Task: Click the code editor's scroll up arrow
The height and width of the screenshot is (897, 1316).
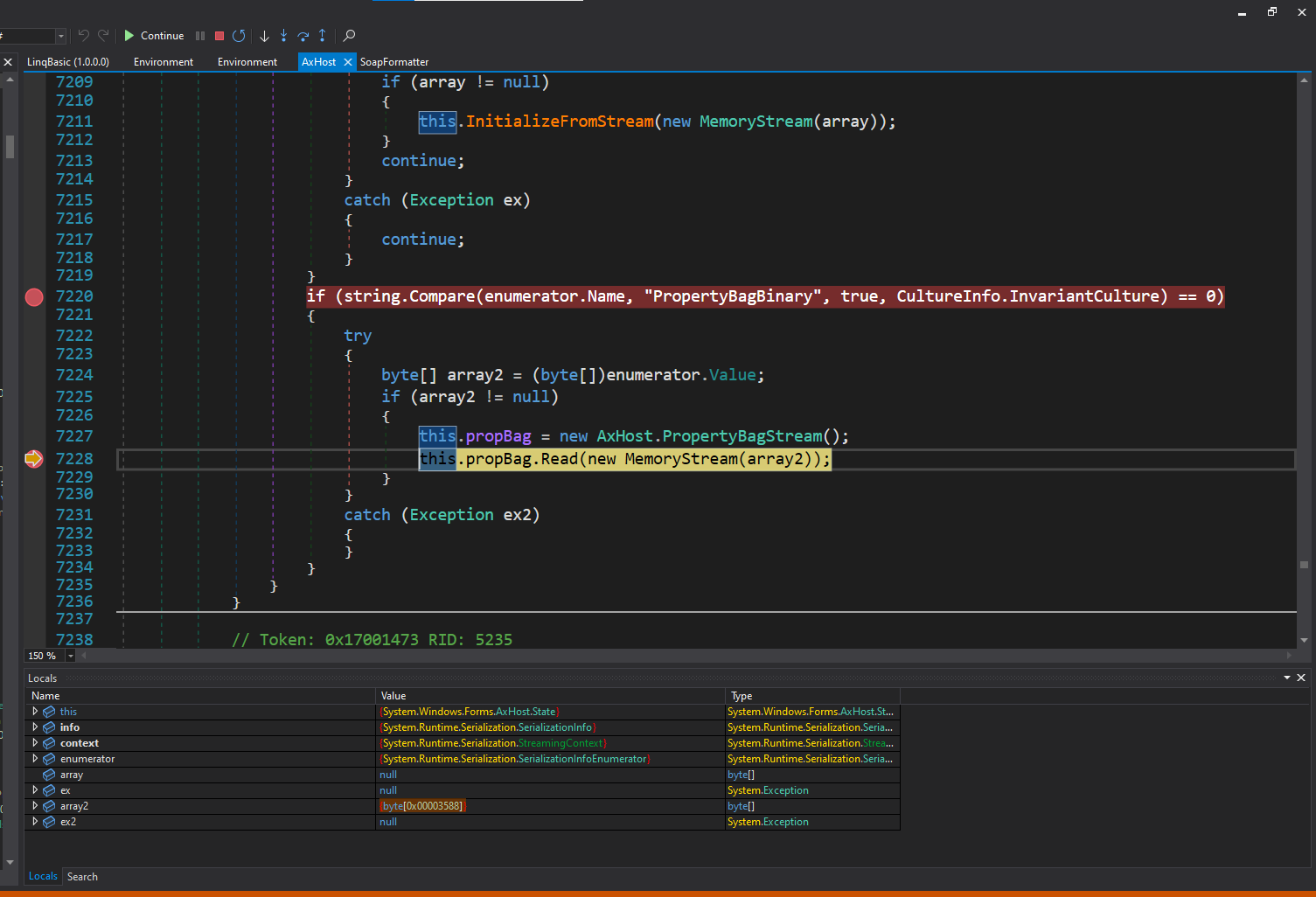Action: (x=1304, y=80)
